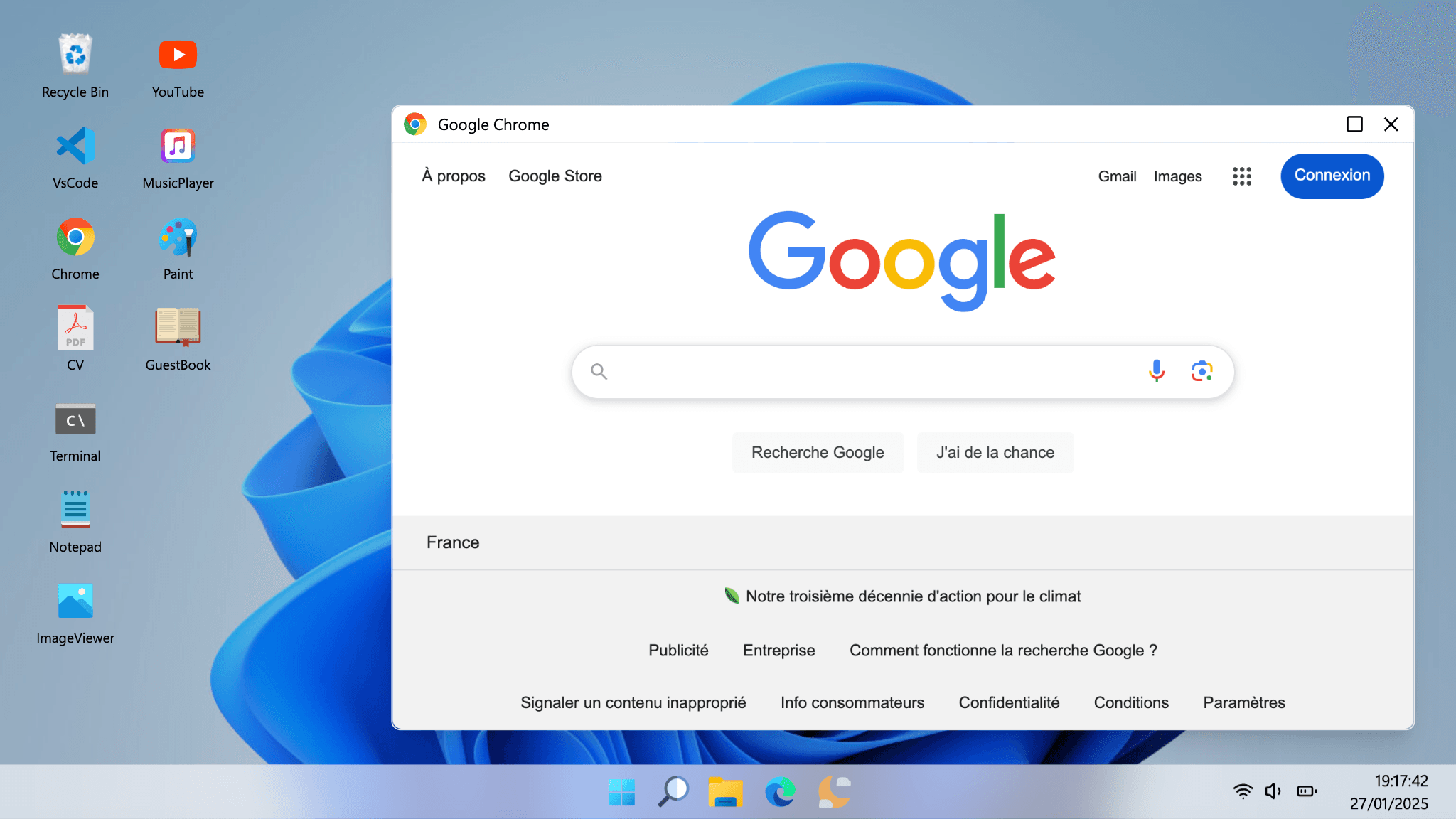Open voice search microphone icon
The width and height of the screenshot is (1456, 819).
1156,371
